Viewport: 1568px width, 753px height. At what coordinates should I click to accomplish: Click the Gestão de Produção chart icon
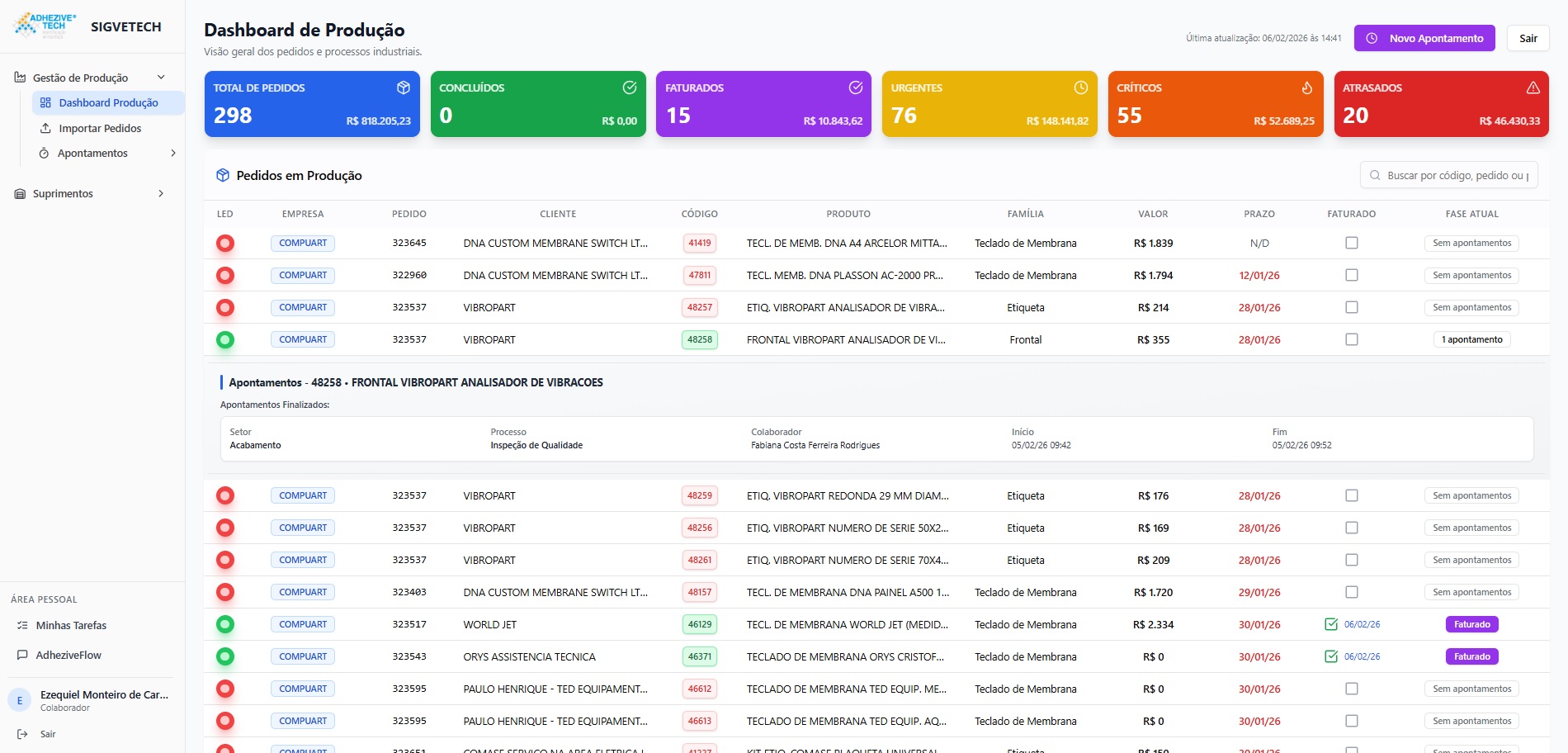click(x=20, y=78)
